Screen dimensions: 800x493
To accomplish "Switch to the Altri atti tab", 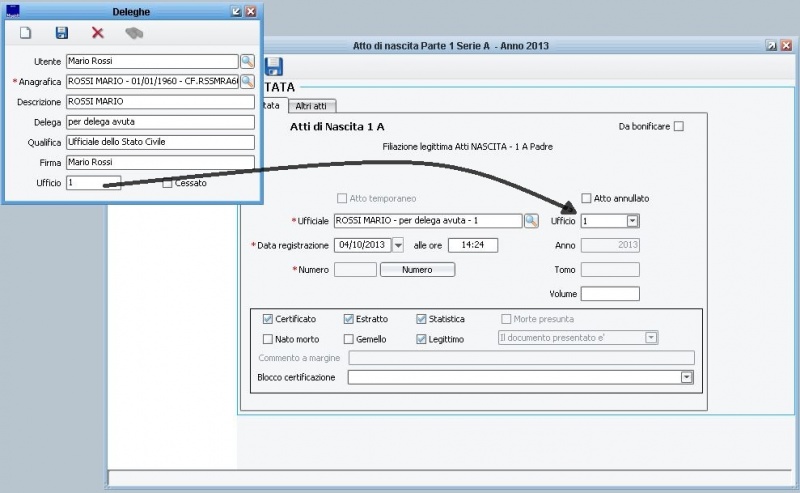I will [x=313, y=106].
